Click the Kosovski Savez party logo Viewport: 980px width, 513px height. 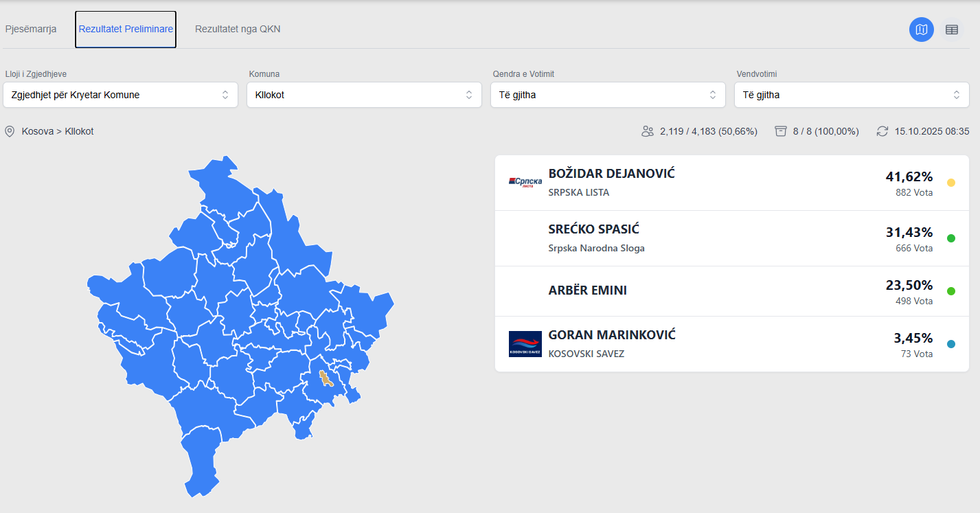tap(525, 344)
